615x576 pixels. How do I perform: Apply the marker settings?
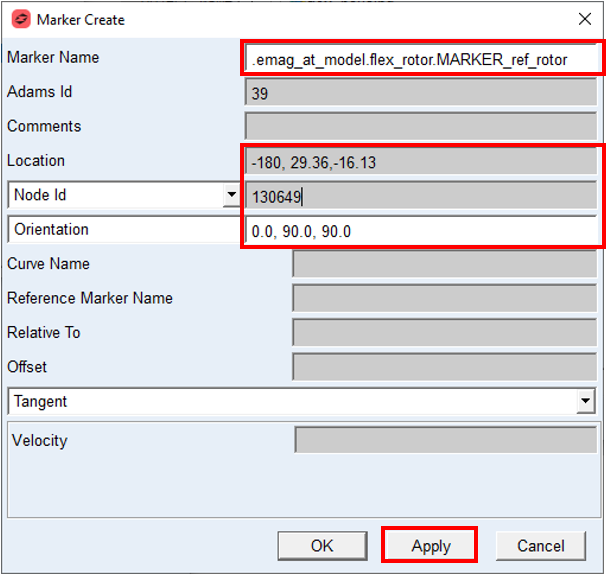(x=430, y=546)
